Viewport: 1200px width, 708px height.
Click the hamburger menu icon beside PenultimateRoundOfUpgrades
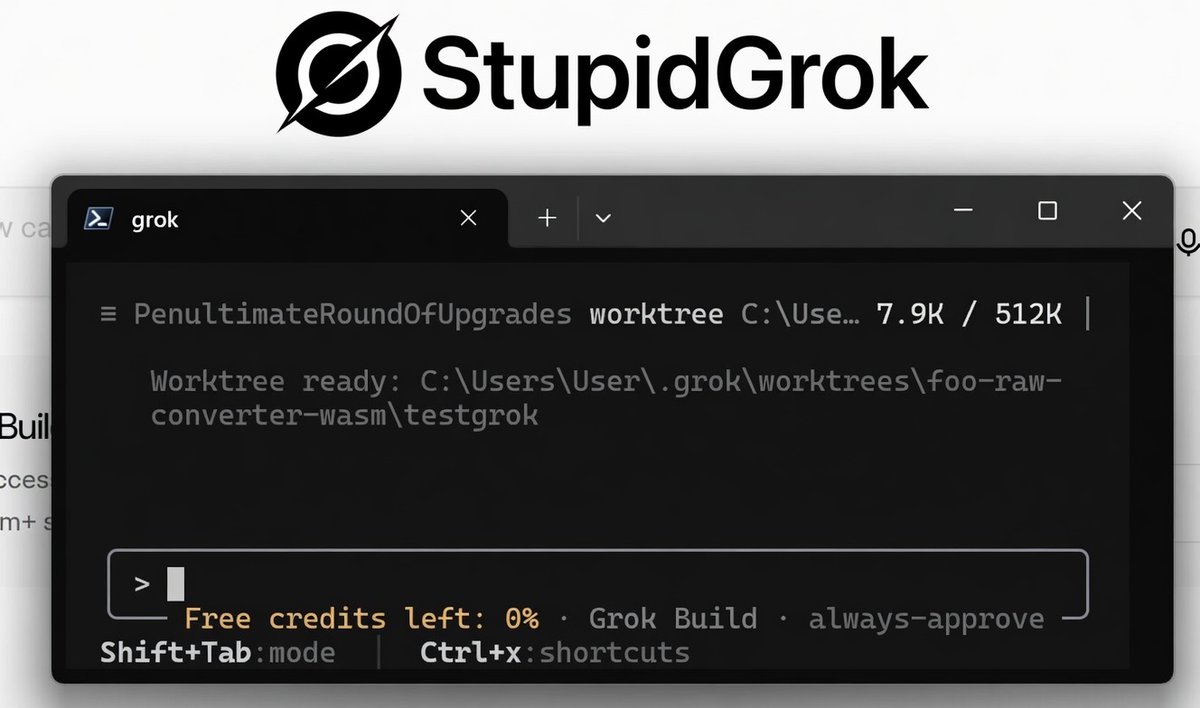pyautogui.click(x=109, y=315)
